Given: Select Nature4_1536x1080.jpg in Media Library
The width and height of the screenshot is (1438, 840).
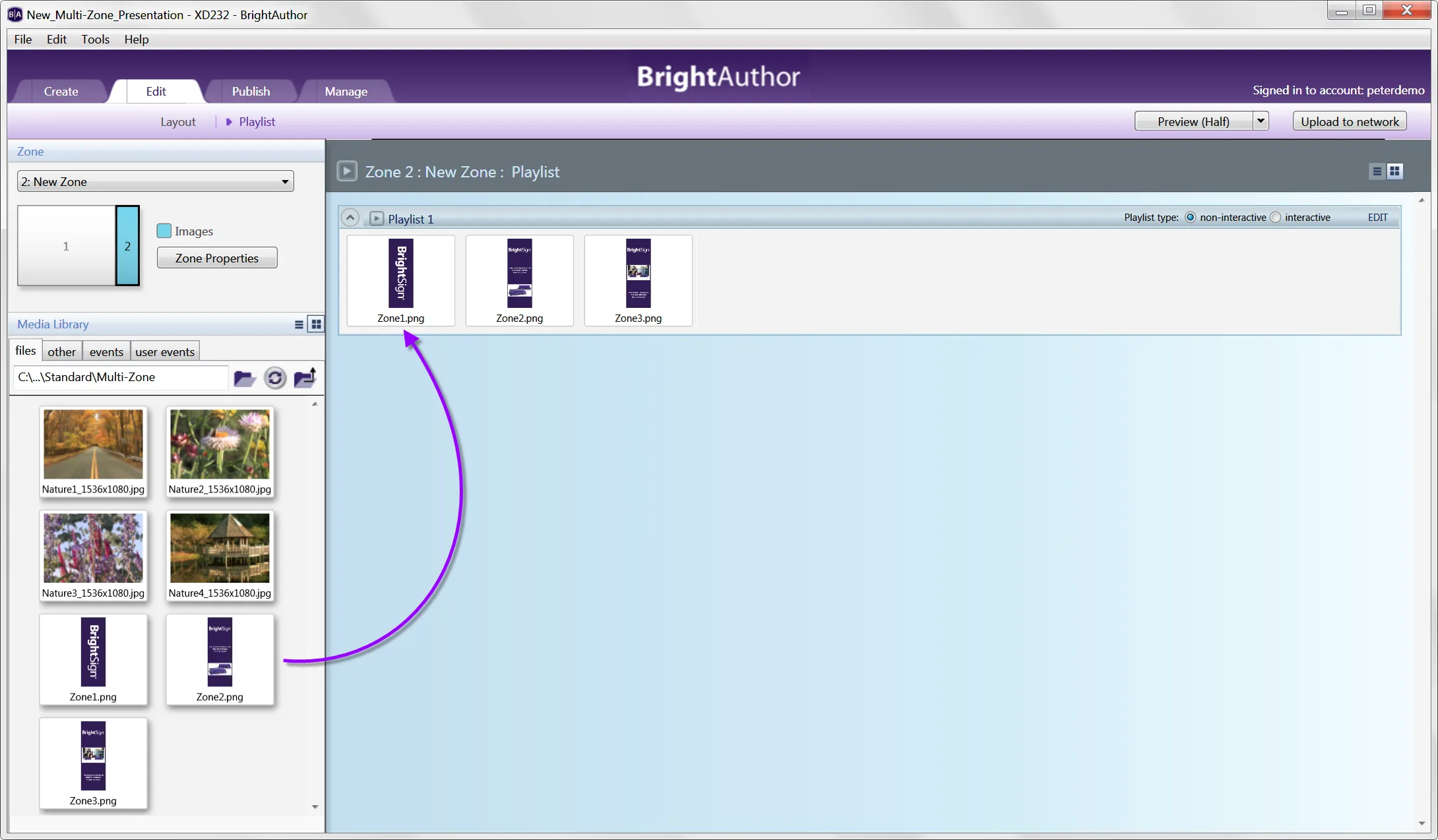Looking at the screenshot, I should pos(220,556).
